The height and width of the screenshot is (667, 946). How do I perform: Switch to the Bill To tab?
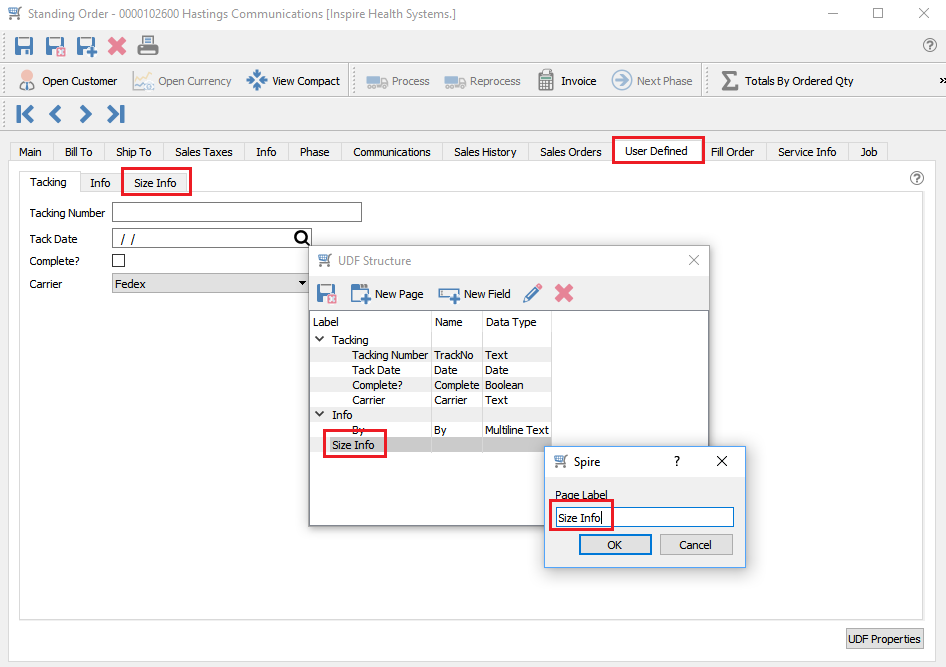[x=78, y=152]
